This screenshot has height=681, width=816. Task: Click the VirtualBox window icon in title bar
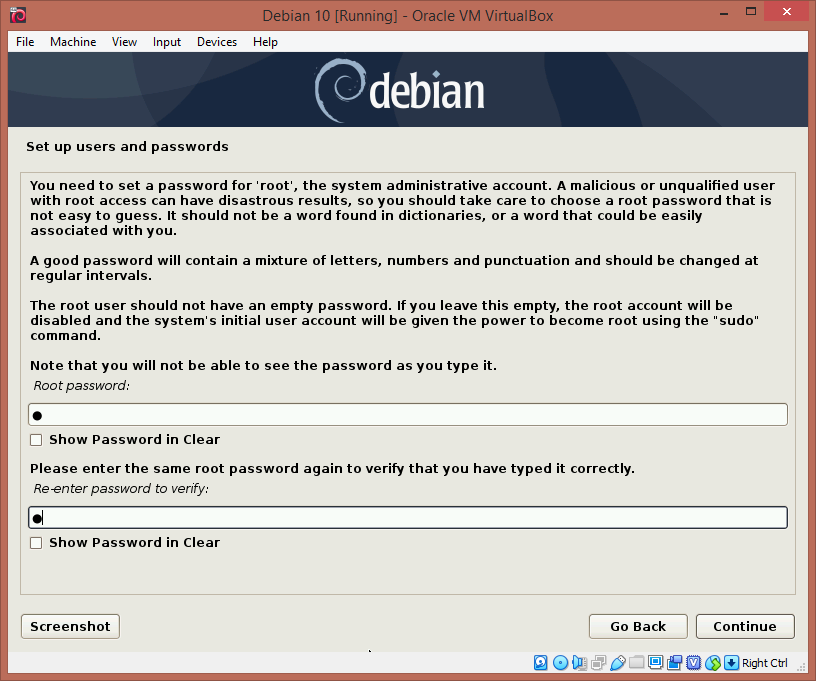pos(18,15)
